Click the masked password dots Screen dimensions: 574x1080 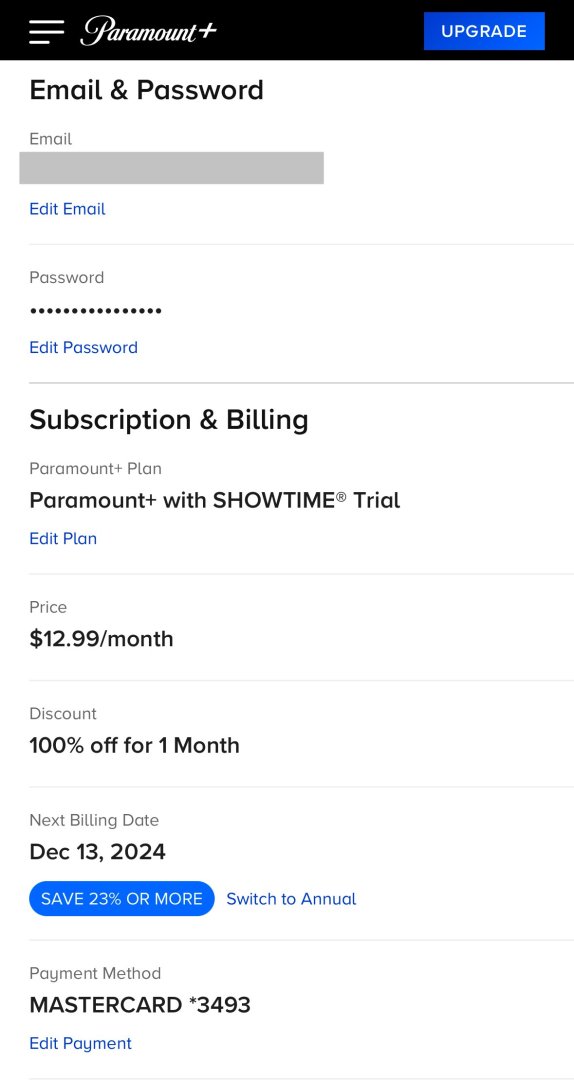pyautogui.click(x=96, y=311)
